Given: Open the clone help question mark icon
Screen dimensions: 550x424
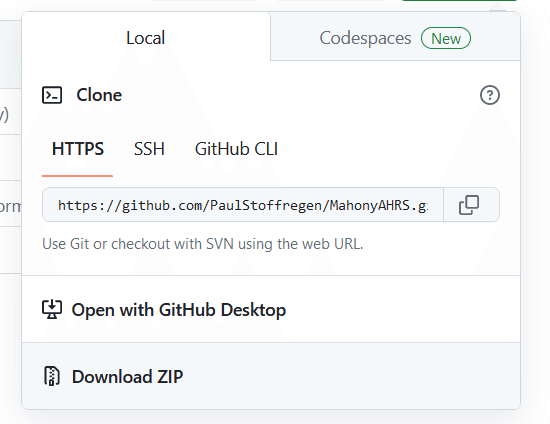Looking at the screenshot, I should tap(490, 95).
